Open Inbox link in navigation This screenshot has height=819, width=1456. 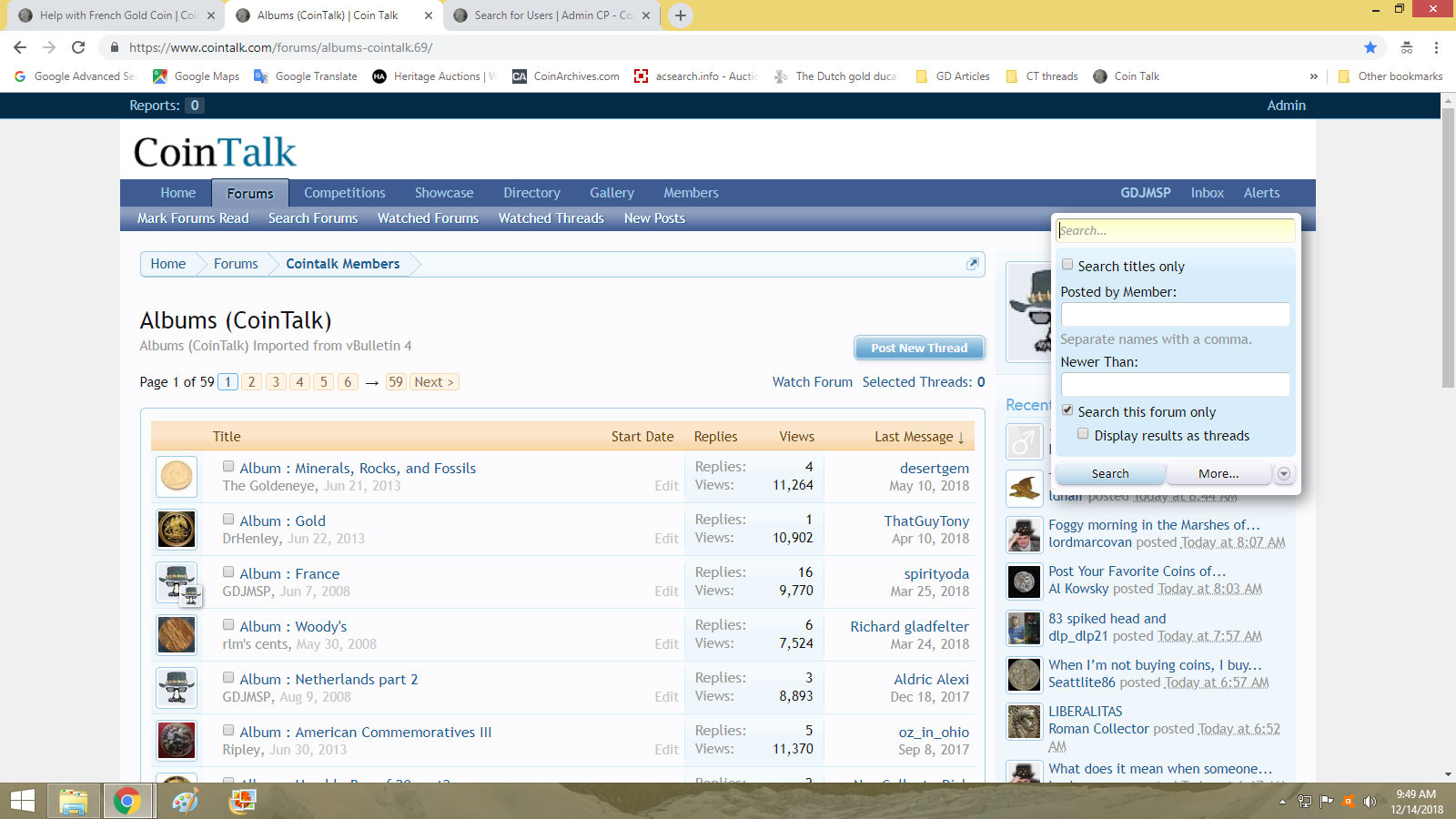coord(1207,193)
